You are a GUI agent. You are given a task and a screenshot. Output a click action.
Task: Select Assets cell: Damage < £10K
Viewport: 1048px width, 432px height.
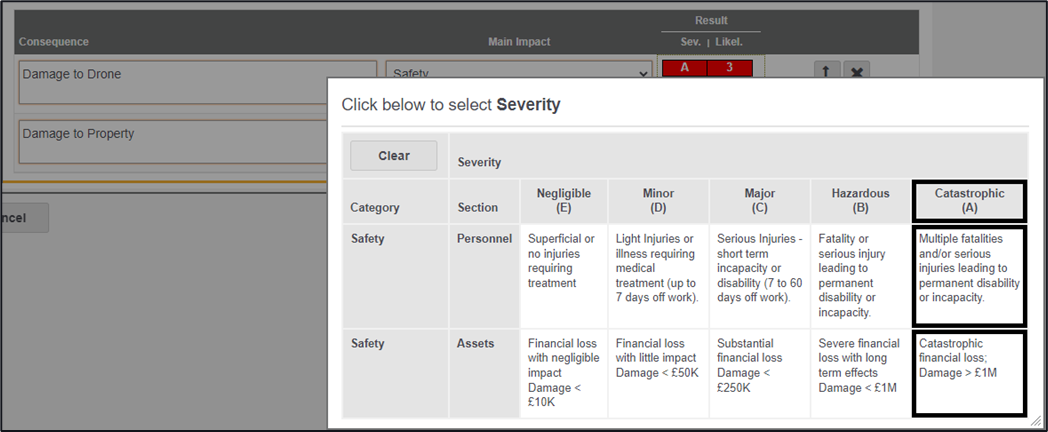pyautogui.click(x=563, y=373)
